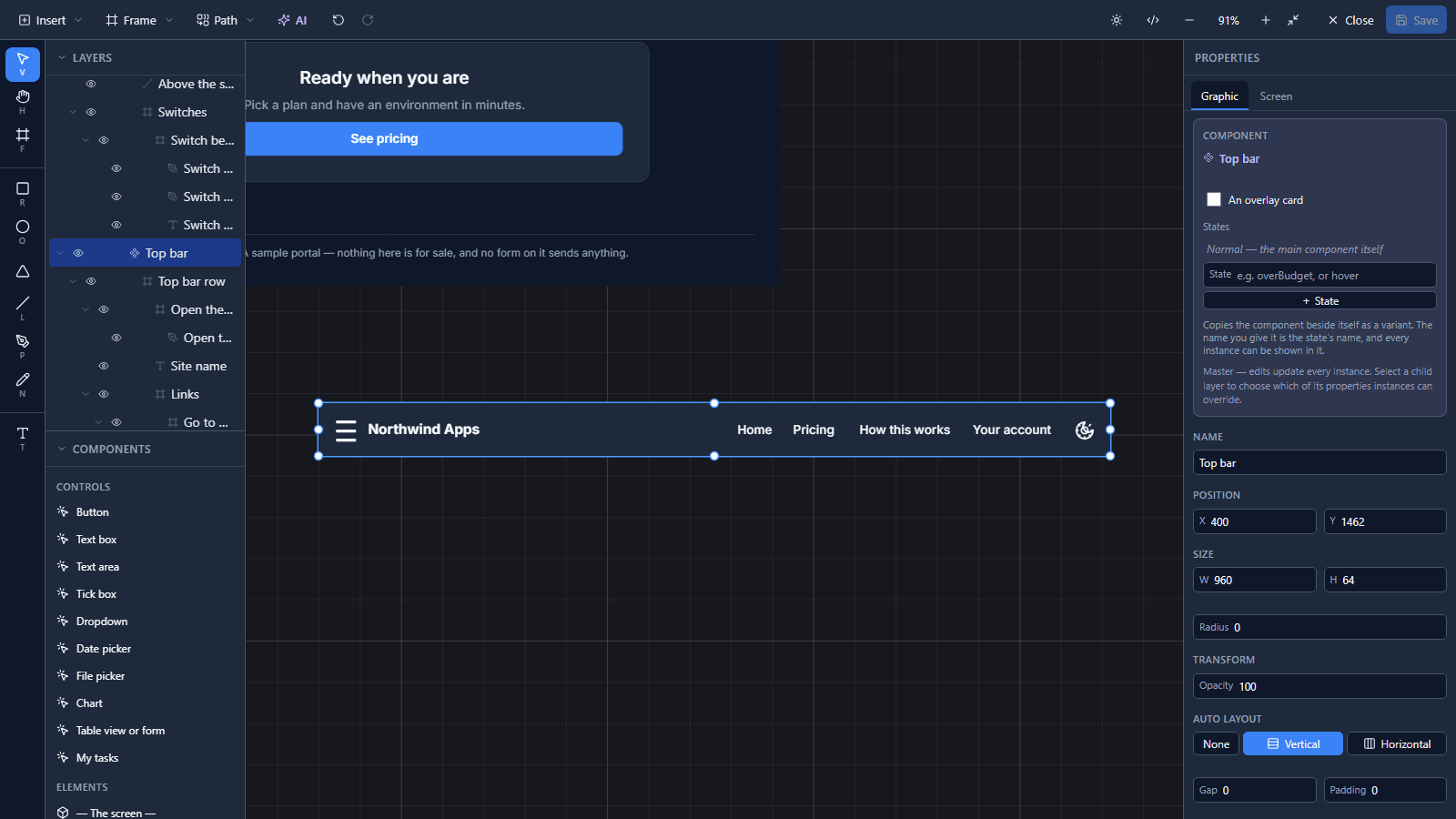The image size is (1456, 819).
Task: Activate the Pencil tool
Action: click(23, 383)
